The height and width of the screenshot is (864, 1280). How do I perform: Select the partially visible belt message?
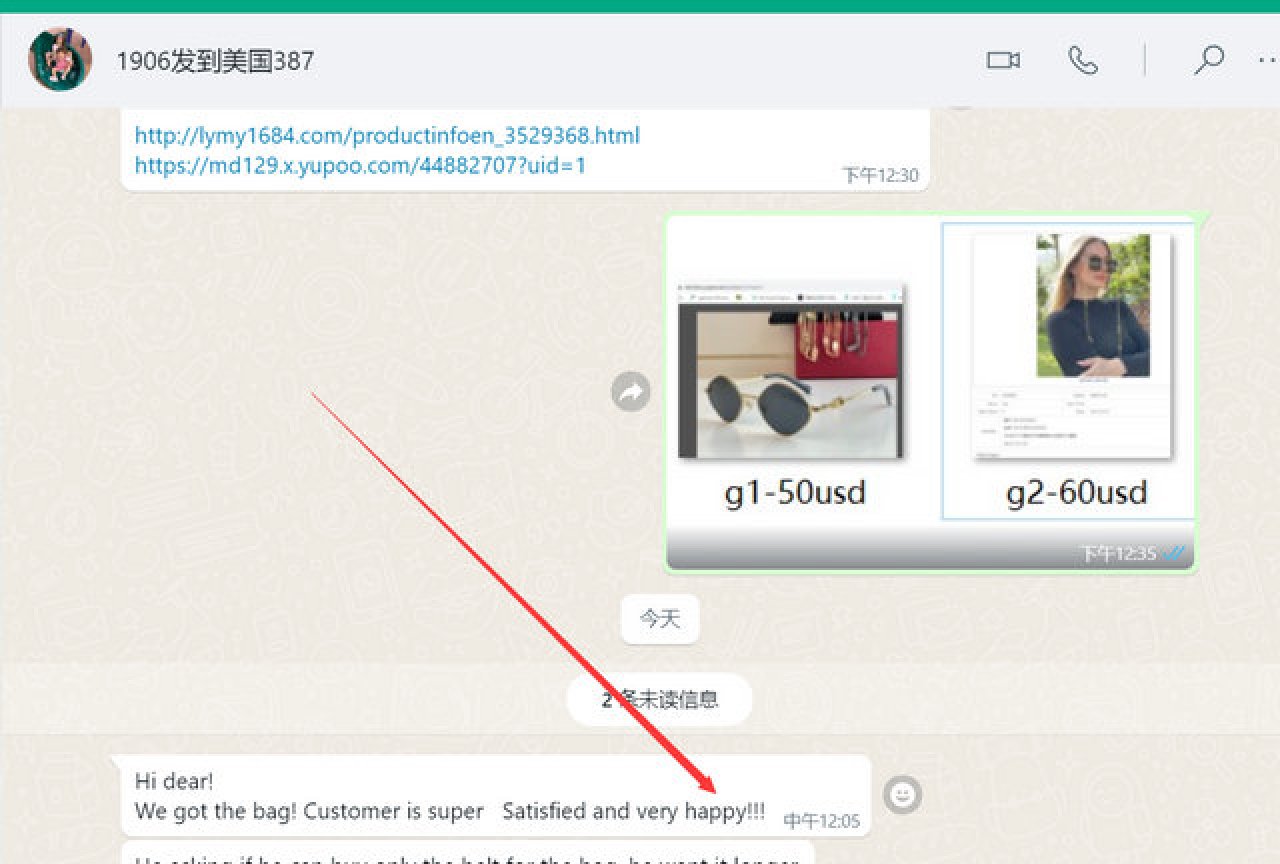[x=465, y=856]
